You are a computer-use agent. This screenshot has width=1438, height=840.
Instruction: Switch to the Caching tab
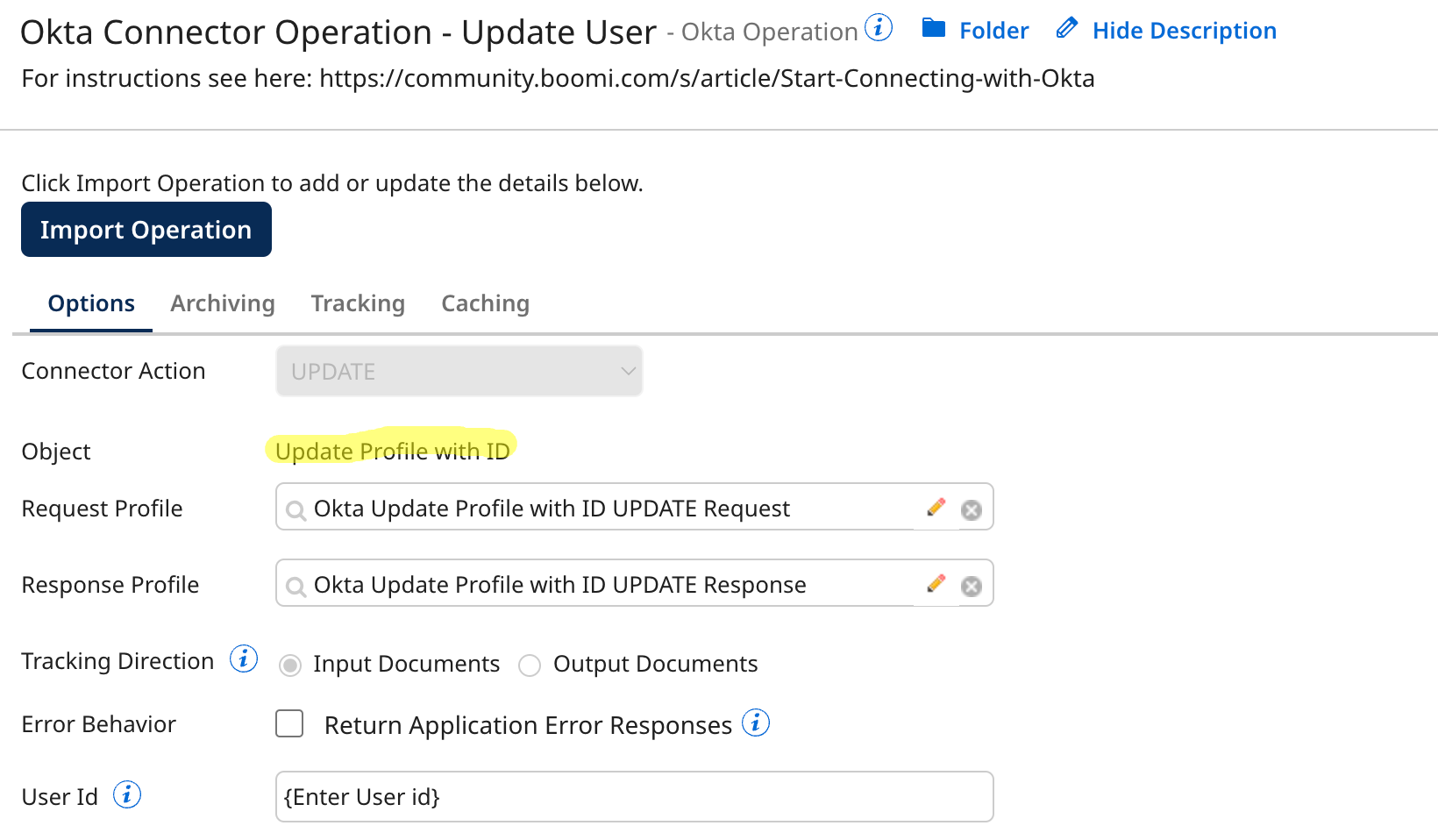point(485,303)
